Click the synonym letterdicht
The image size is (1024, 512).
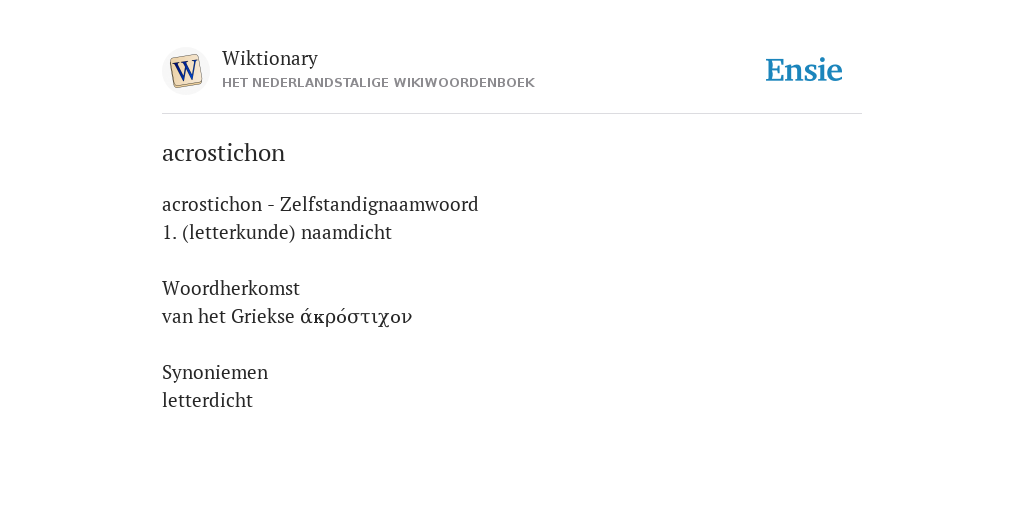click(x=207, y=400)
